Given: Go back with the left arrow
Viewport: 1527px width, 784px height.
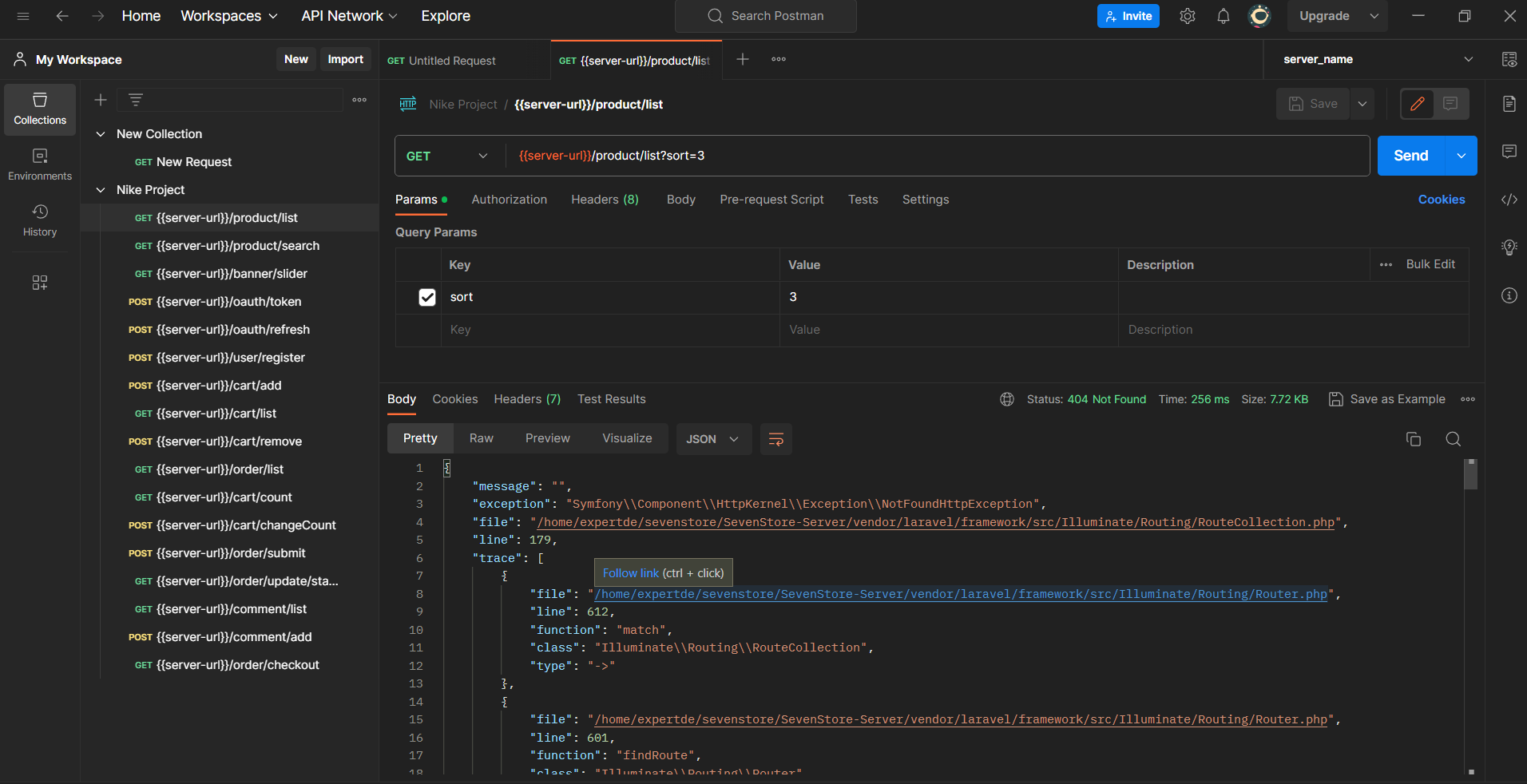Looking at the screenshot, I should click(x=62, y=16).
